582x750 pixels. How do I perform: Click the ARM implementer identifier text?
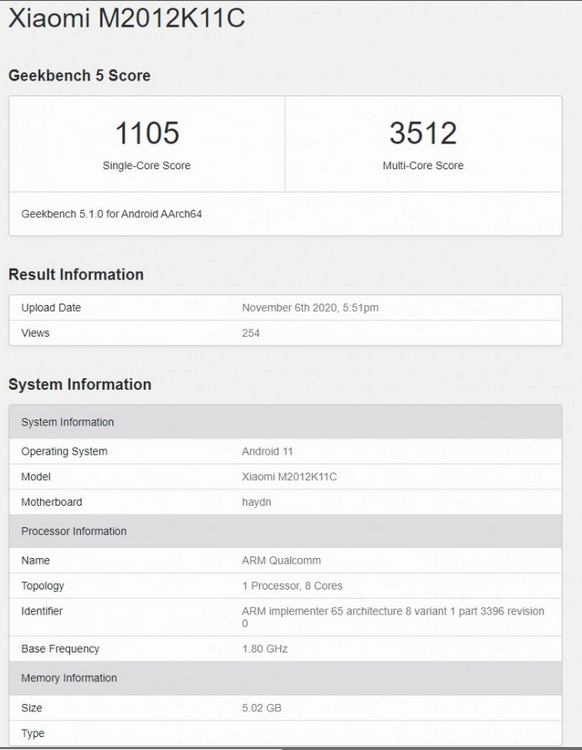coord(393,617)
